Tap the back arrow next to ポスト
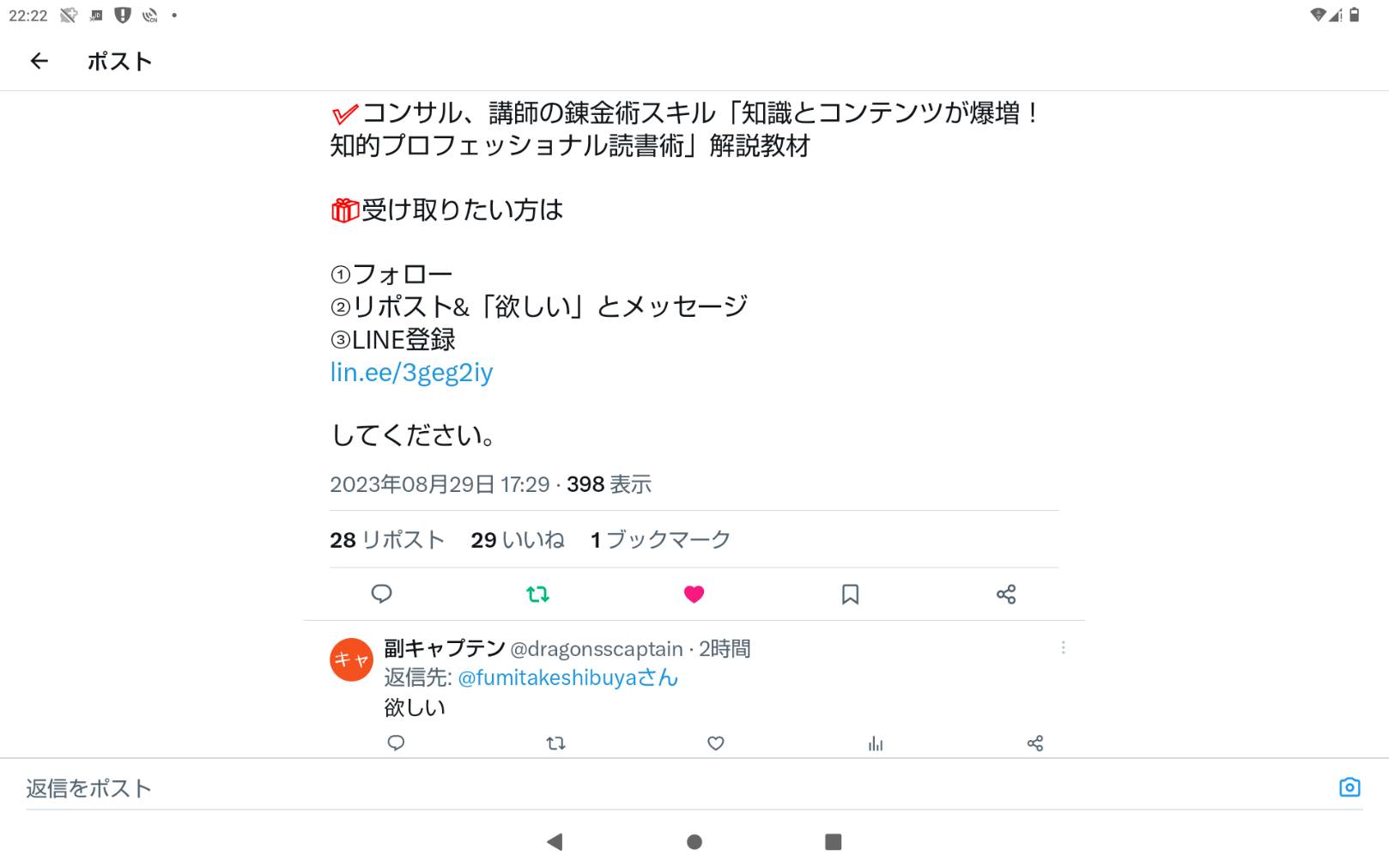The height and width of the screenshot is (868, 1389). point(39,61)
